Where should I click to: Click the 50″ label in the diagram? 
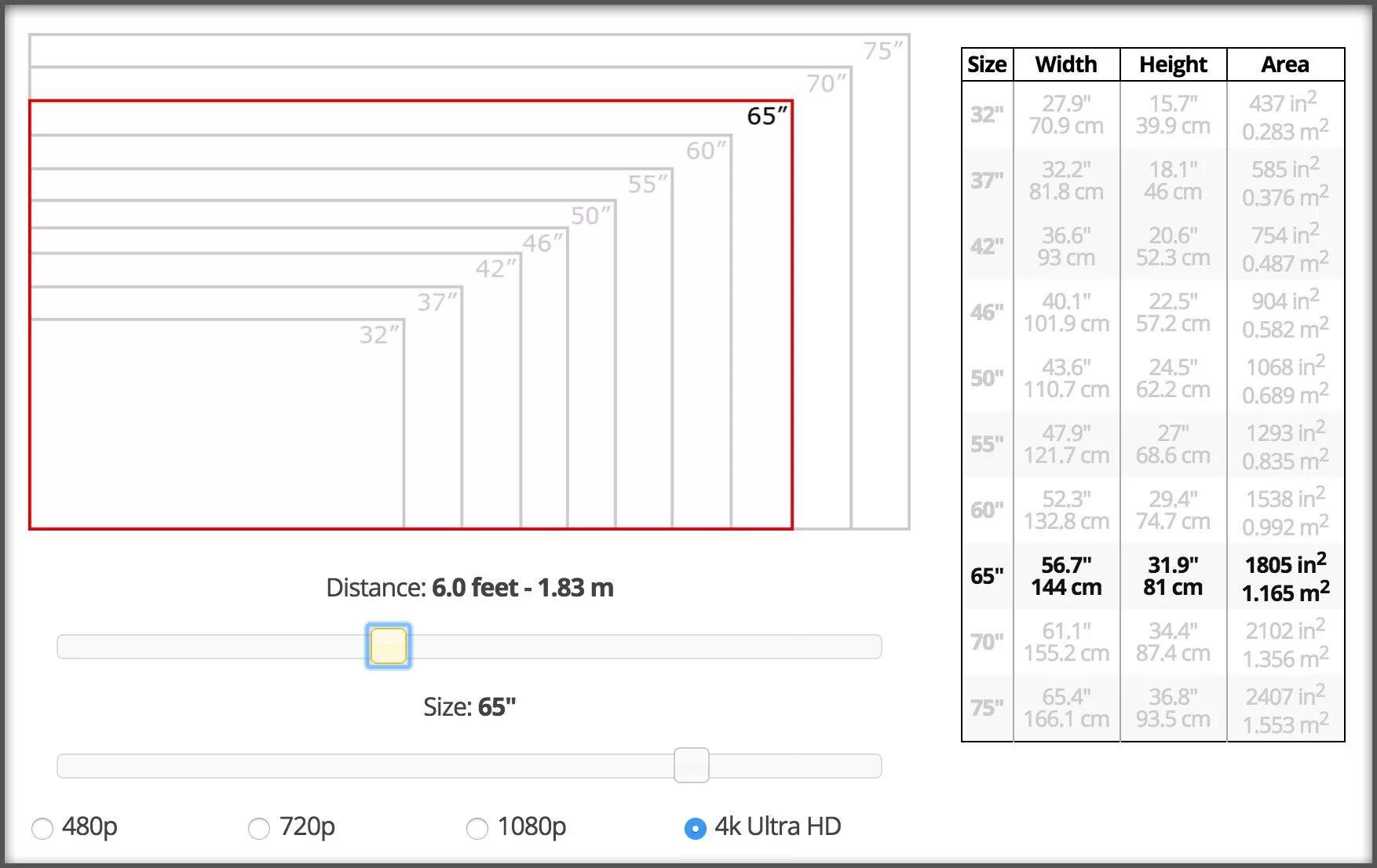tap(590, 215)
